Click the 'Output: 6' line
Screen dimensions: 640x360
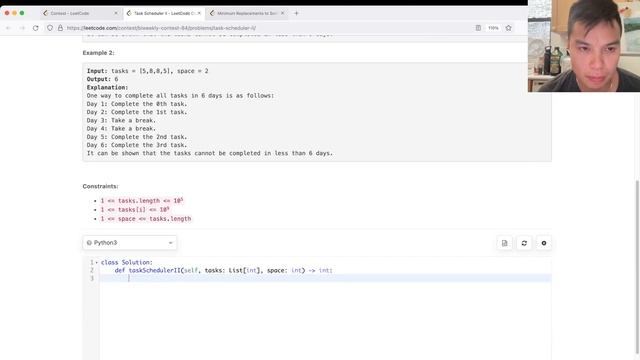coord(102,79)
